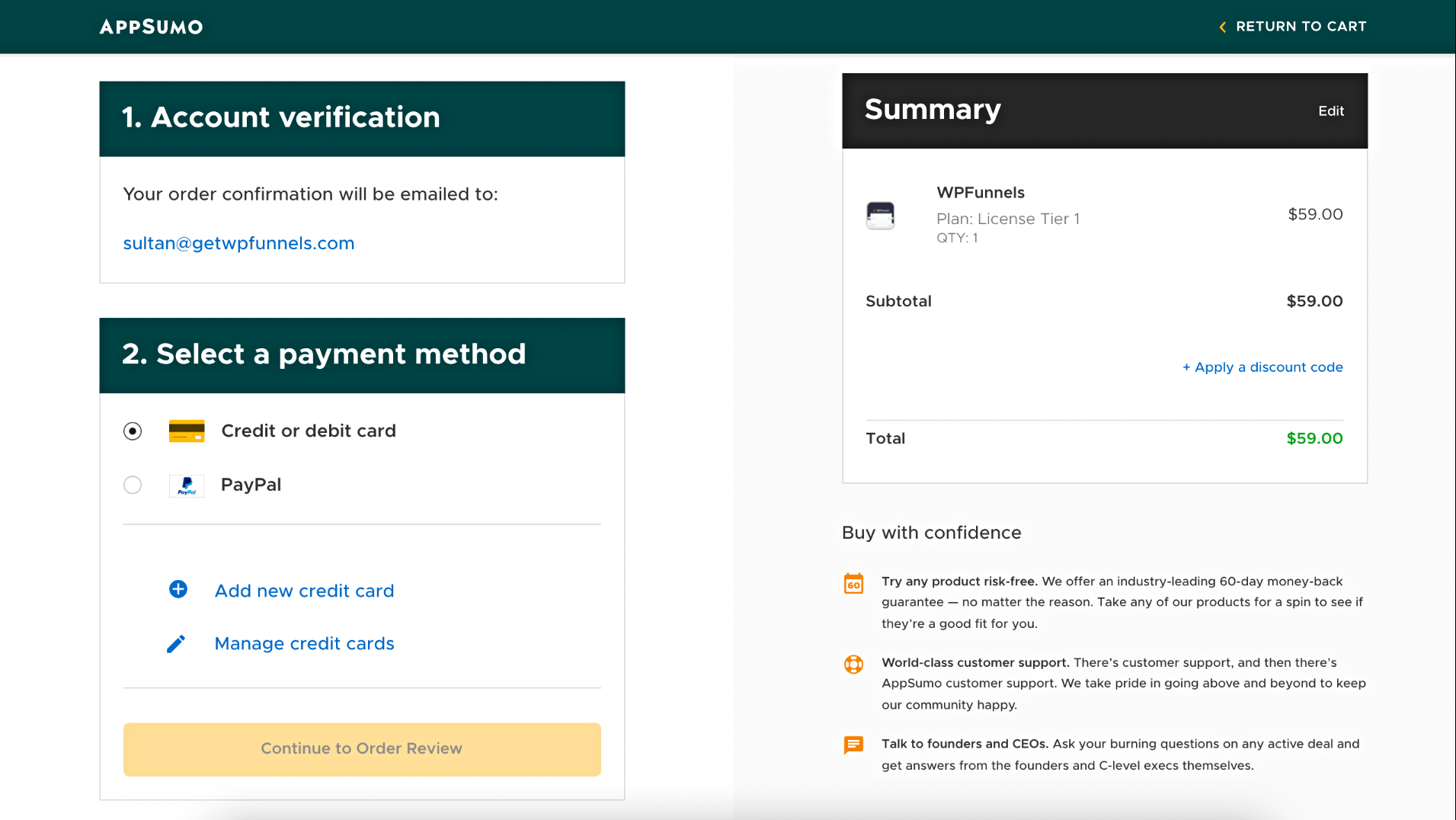
Task: Add new credit card link
Action: tap(304, 591)
